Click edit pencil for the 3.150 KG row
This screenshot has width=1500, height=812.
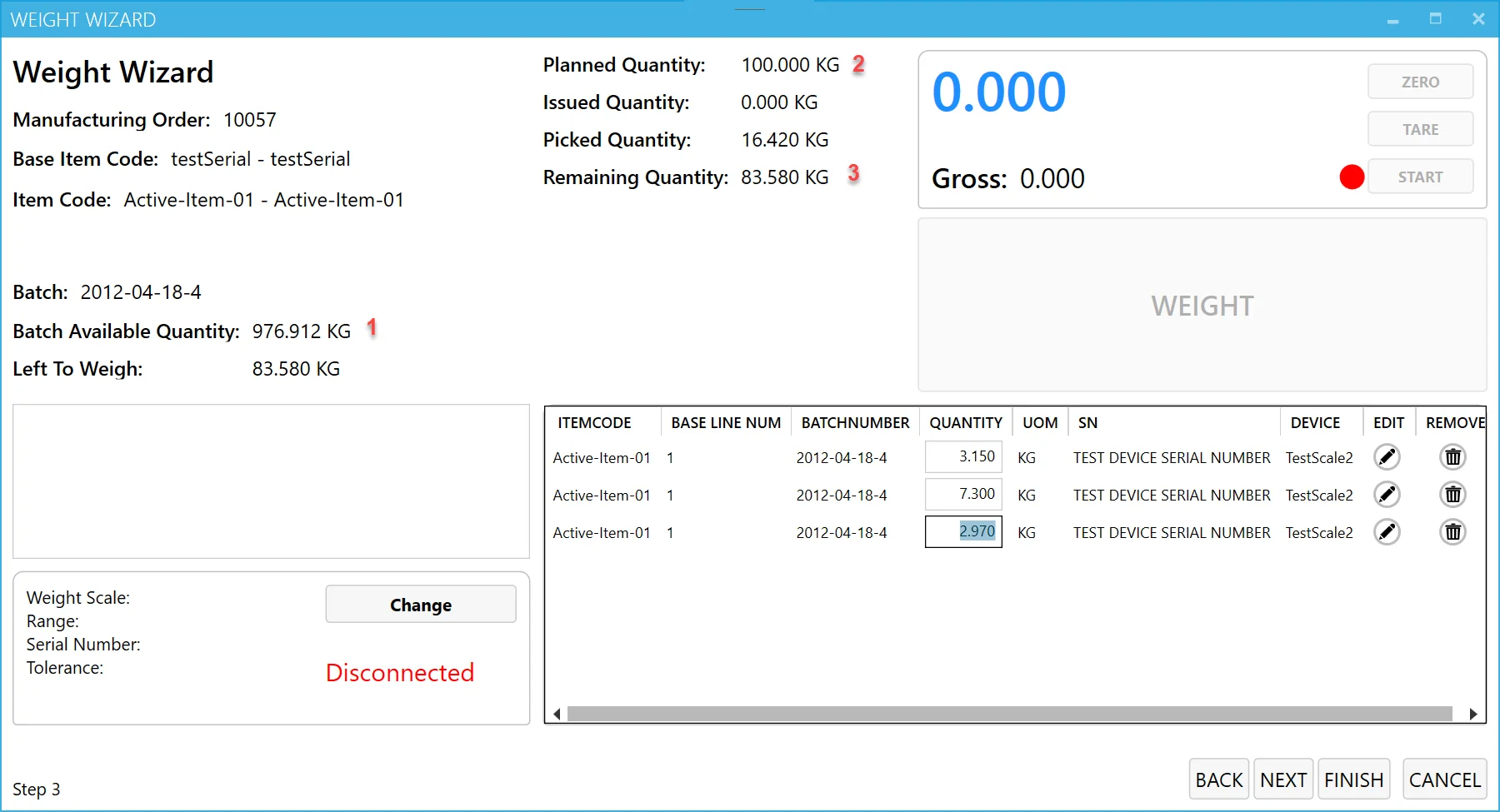pos(1387,457)
